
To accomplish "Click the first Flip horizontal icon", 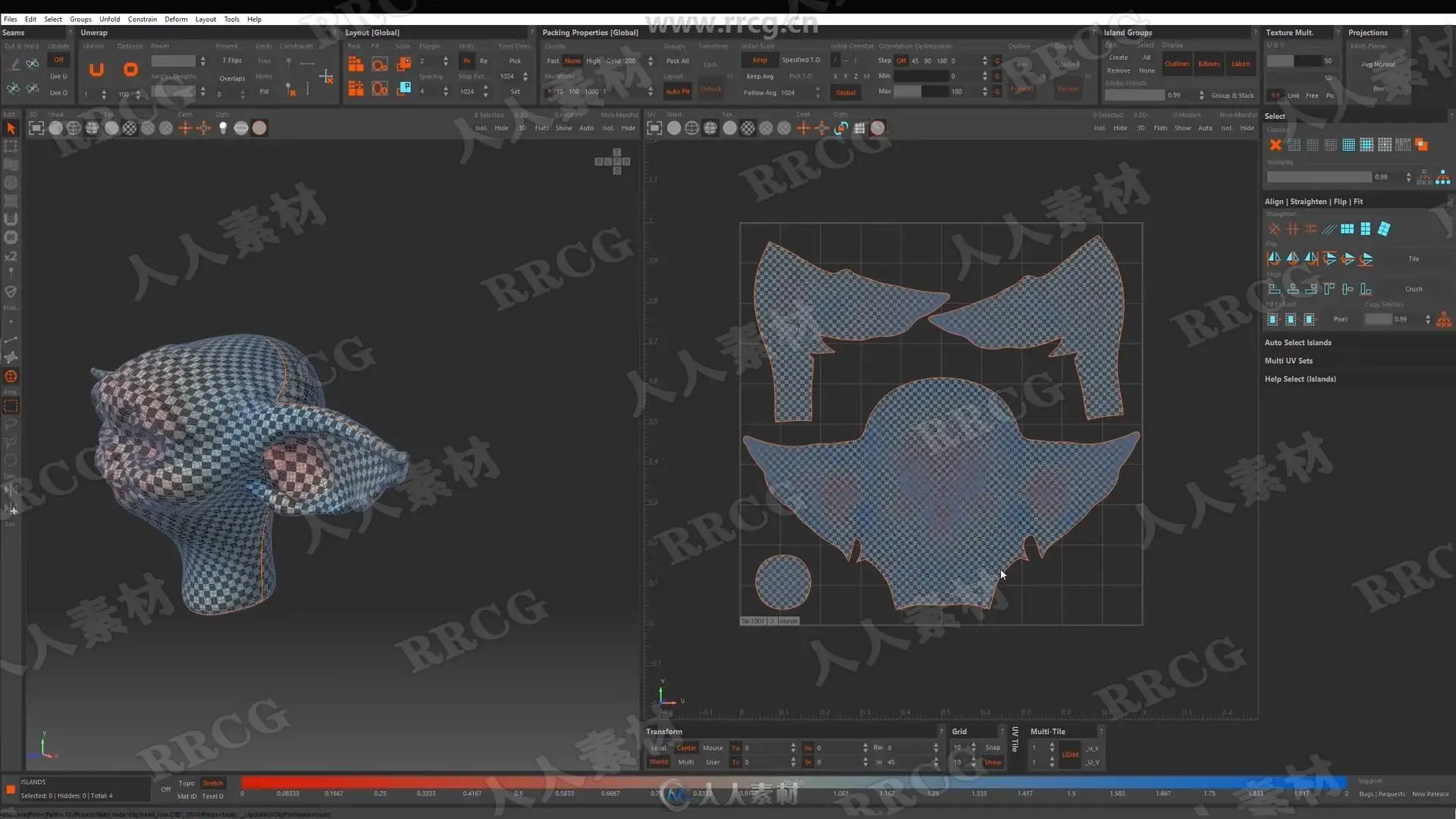I will [1274, 259].
